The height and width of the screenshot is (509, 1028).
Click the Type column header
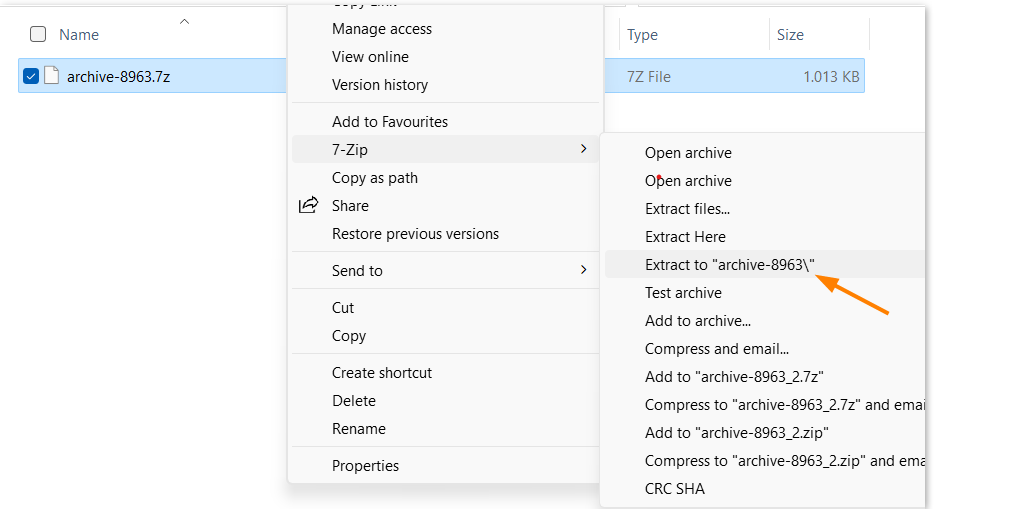pyautogui.click(x=642, y=35)
